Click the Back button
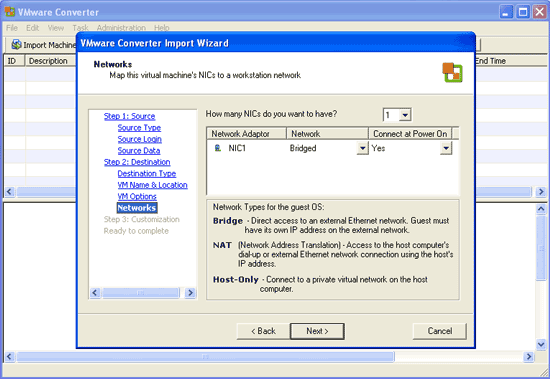 click(x=263, y=331)
